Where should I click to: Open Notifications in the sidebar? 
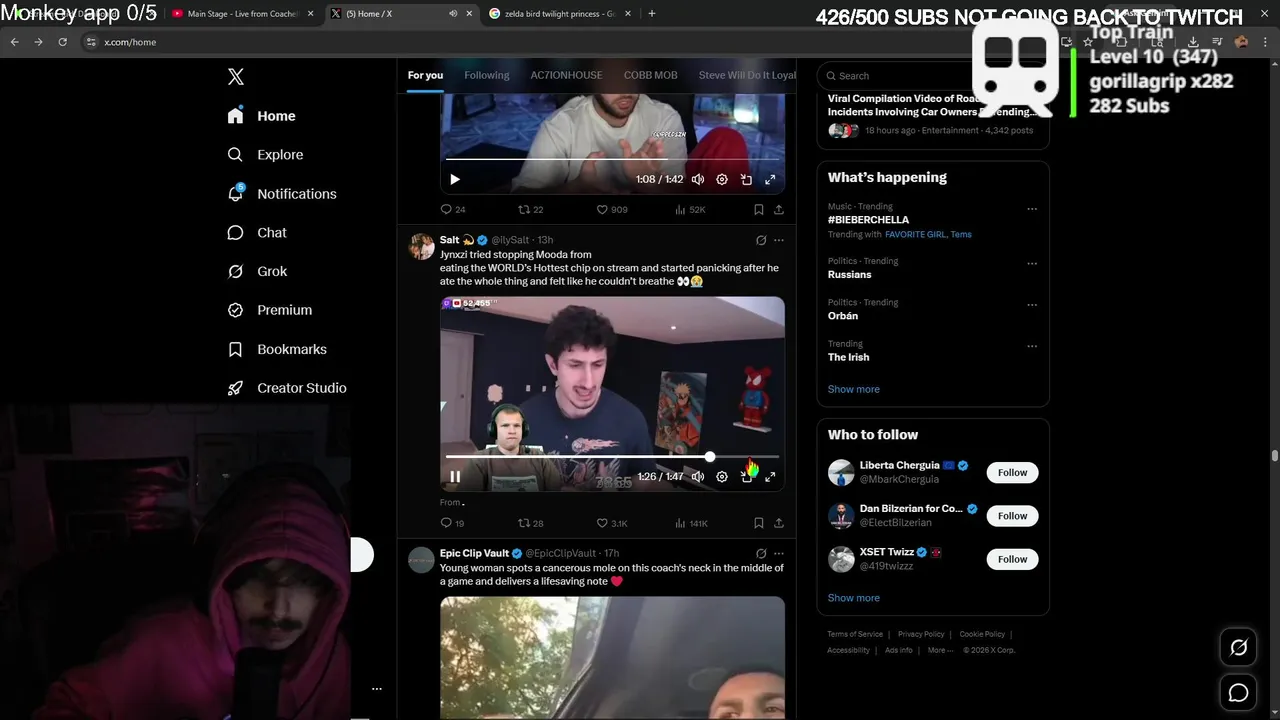click(x=282, y=194)
